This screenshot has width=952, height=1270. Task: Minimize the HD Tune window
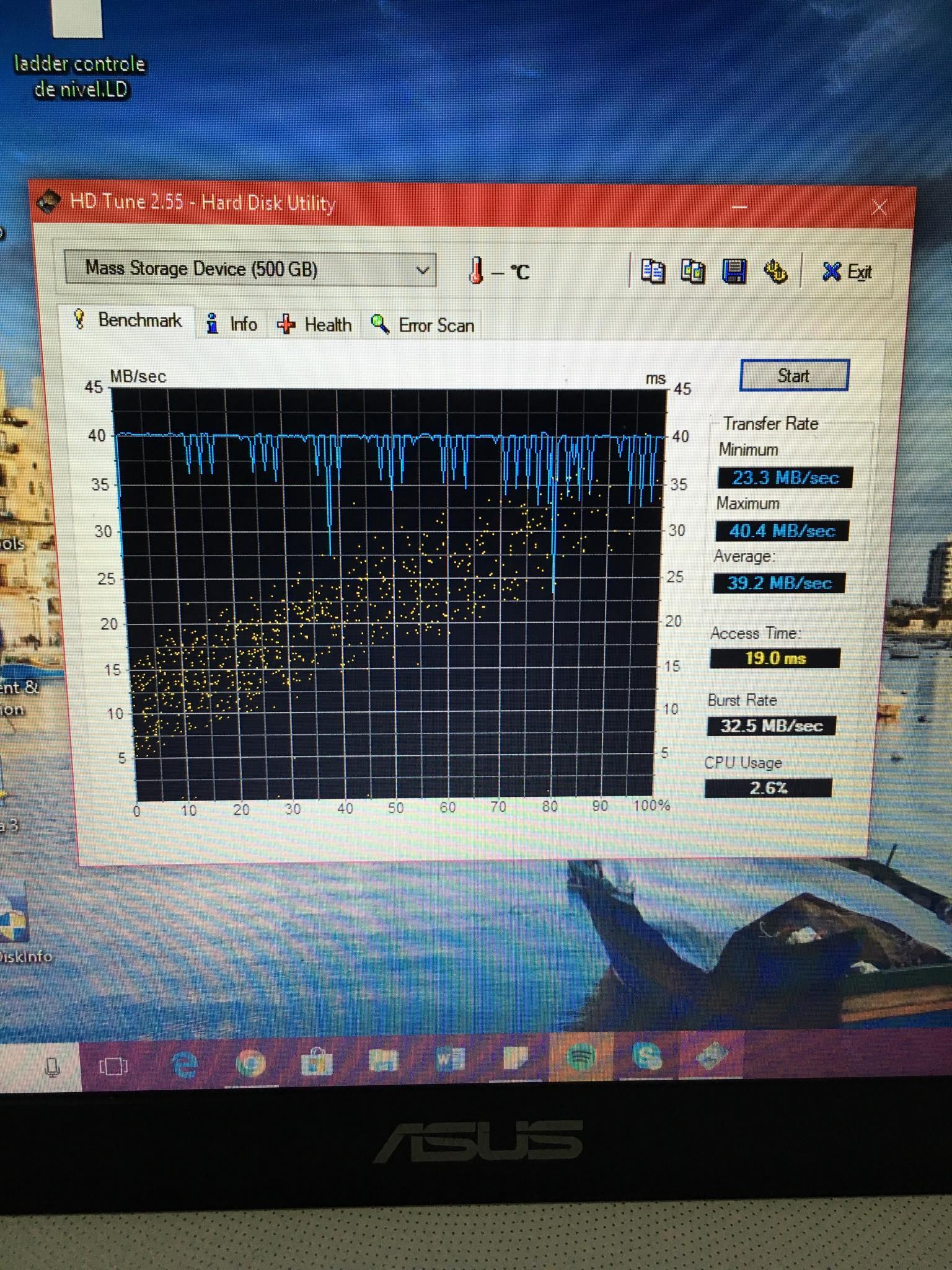click(739, 206)
